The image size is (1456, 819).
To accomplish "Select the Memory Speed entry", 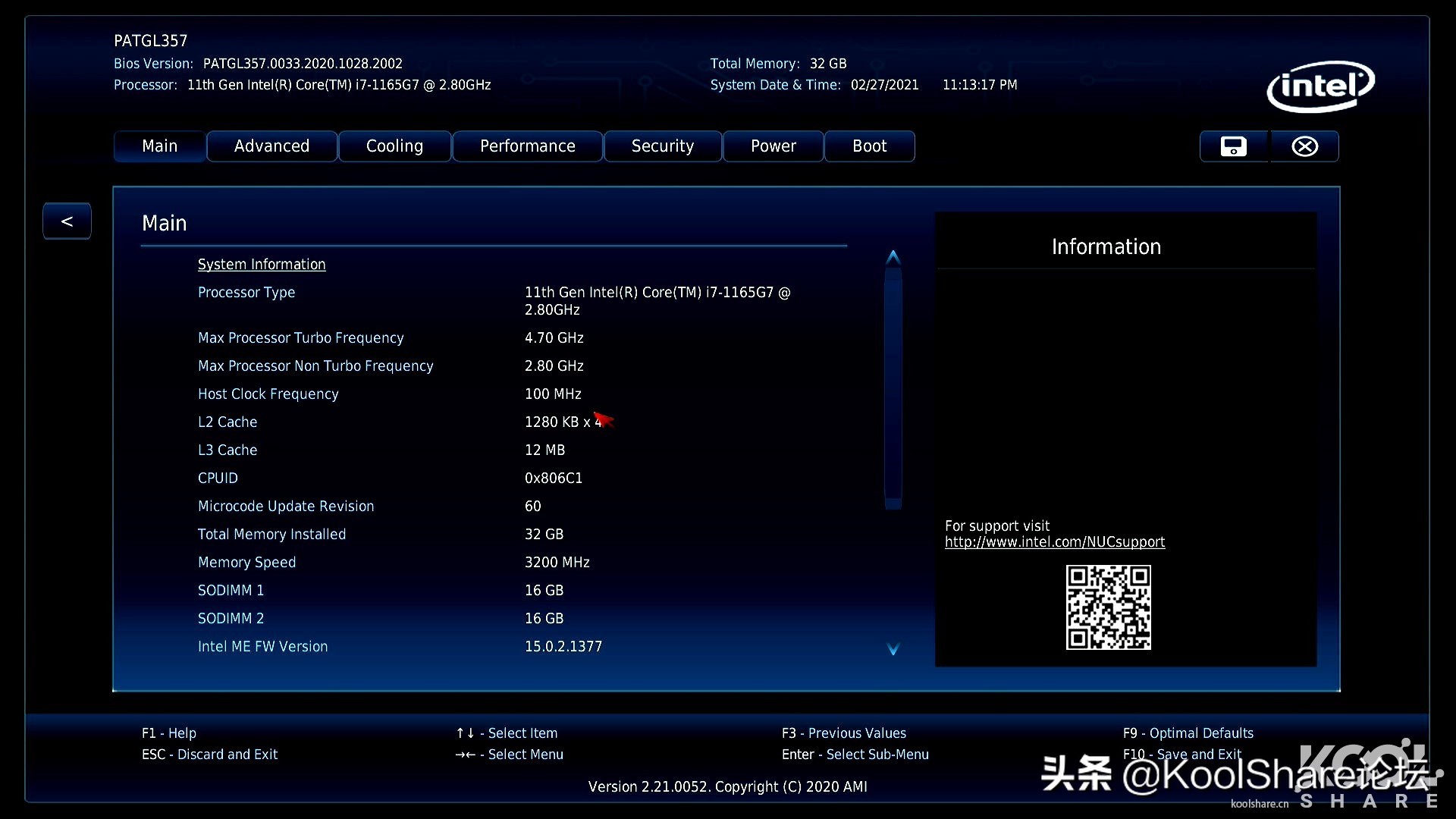I will coord(246,562).
